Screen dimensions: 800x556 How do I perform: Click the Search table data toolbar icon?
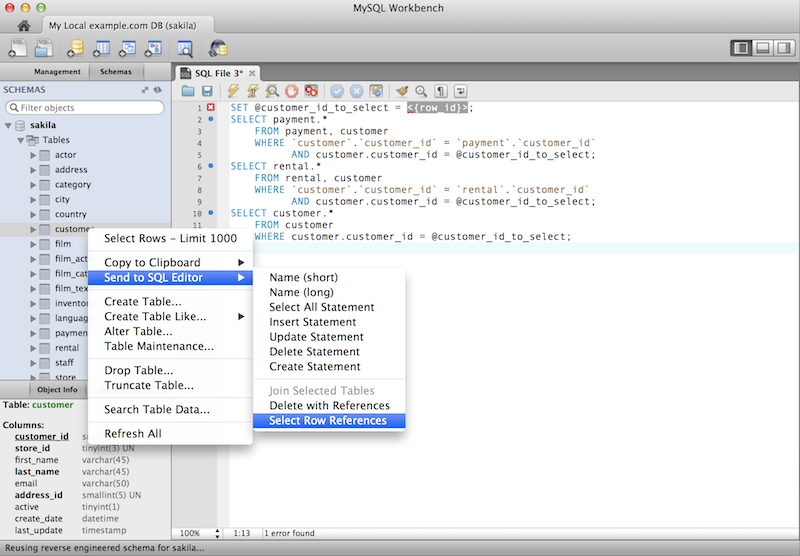pyautogui.click(x=184, y=48)
